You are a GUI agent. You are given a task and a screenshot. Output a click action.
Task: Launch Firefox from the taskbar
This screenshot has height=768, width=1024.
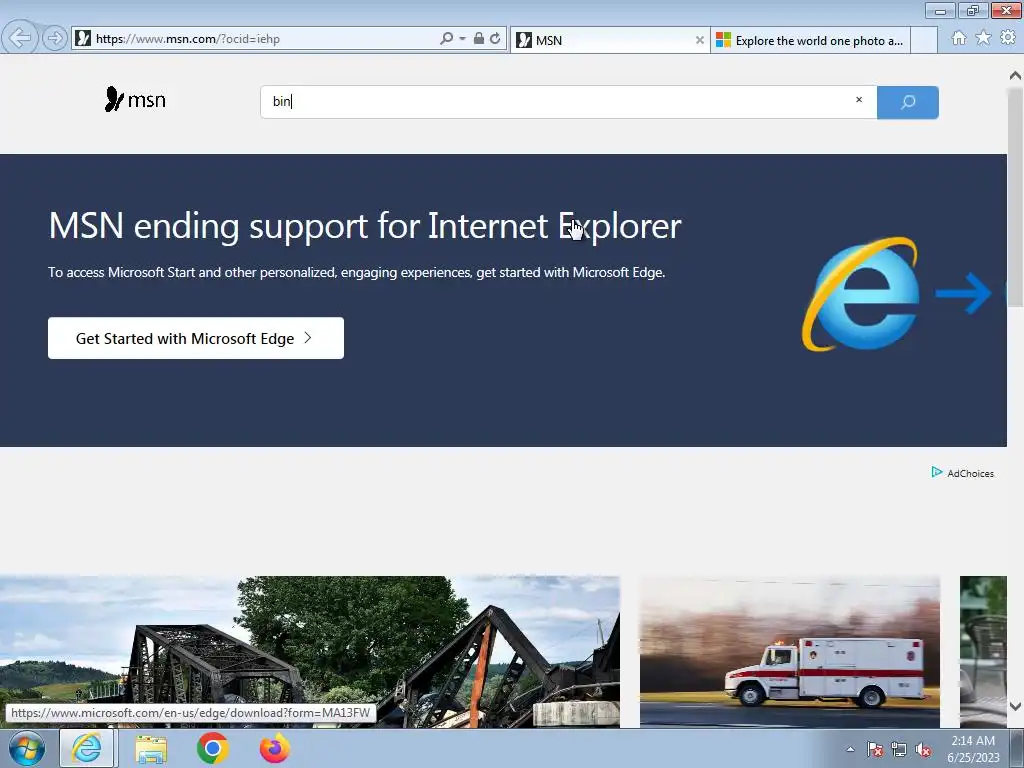tap(274, 748)
